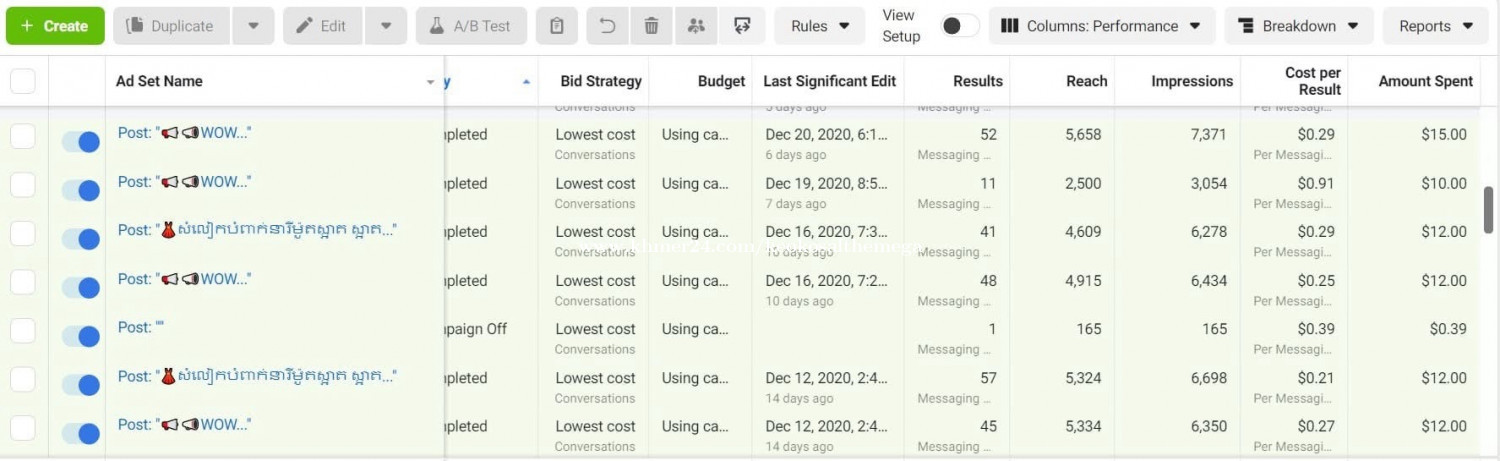This screenshot has width=1500, height=461.
Task: Turn off ad set with reach 165
Action: (80, 335)
